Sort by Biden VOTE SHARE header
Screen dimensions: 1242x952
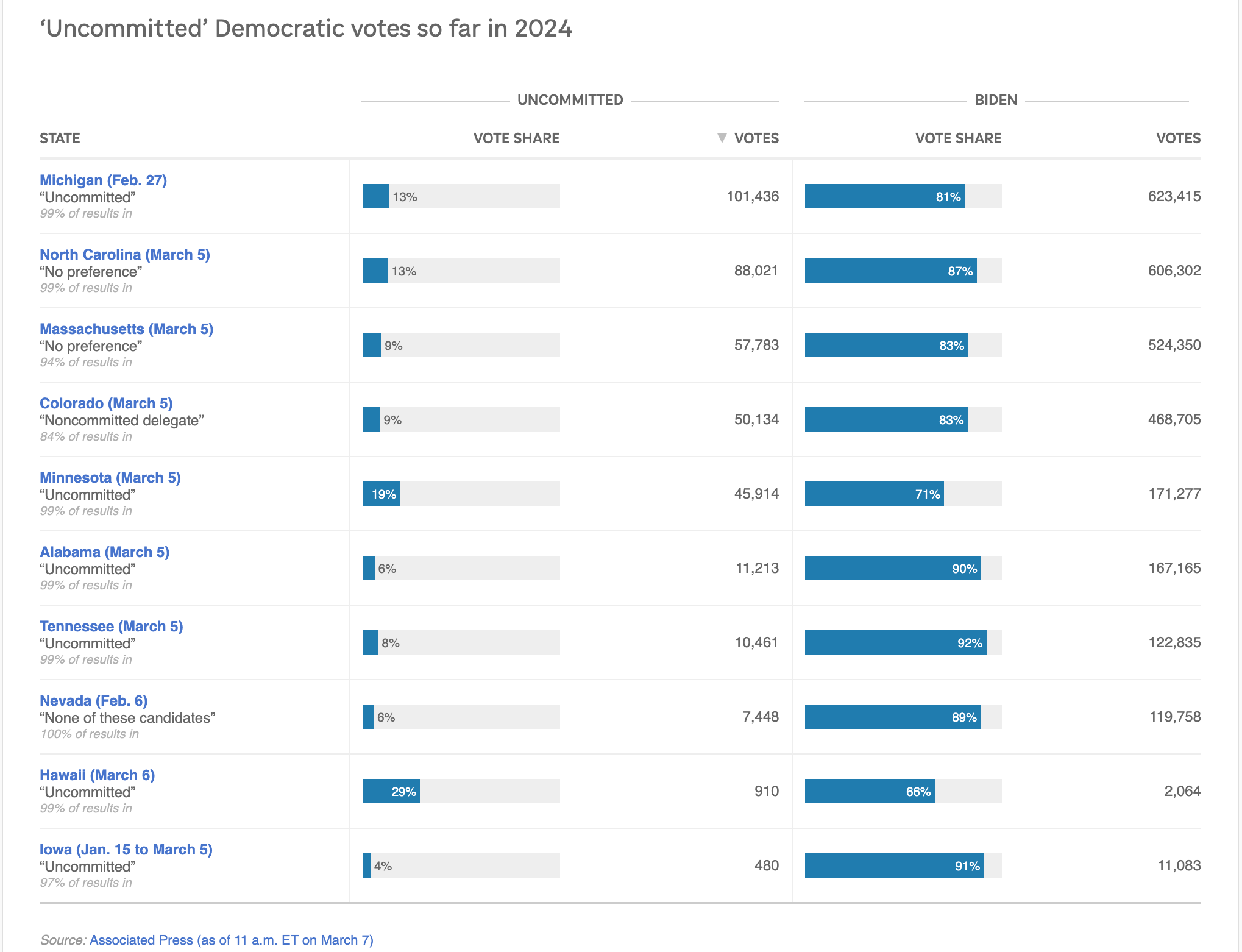pos(958,138)
